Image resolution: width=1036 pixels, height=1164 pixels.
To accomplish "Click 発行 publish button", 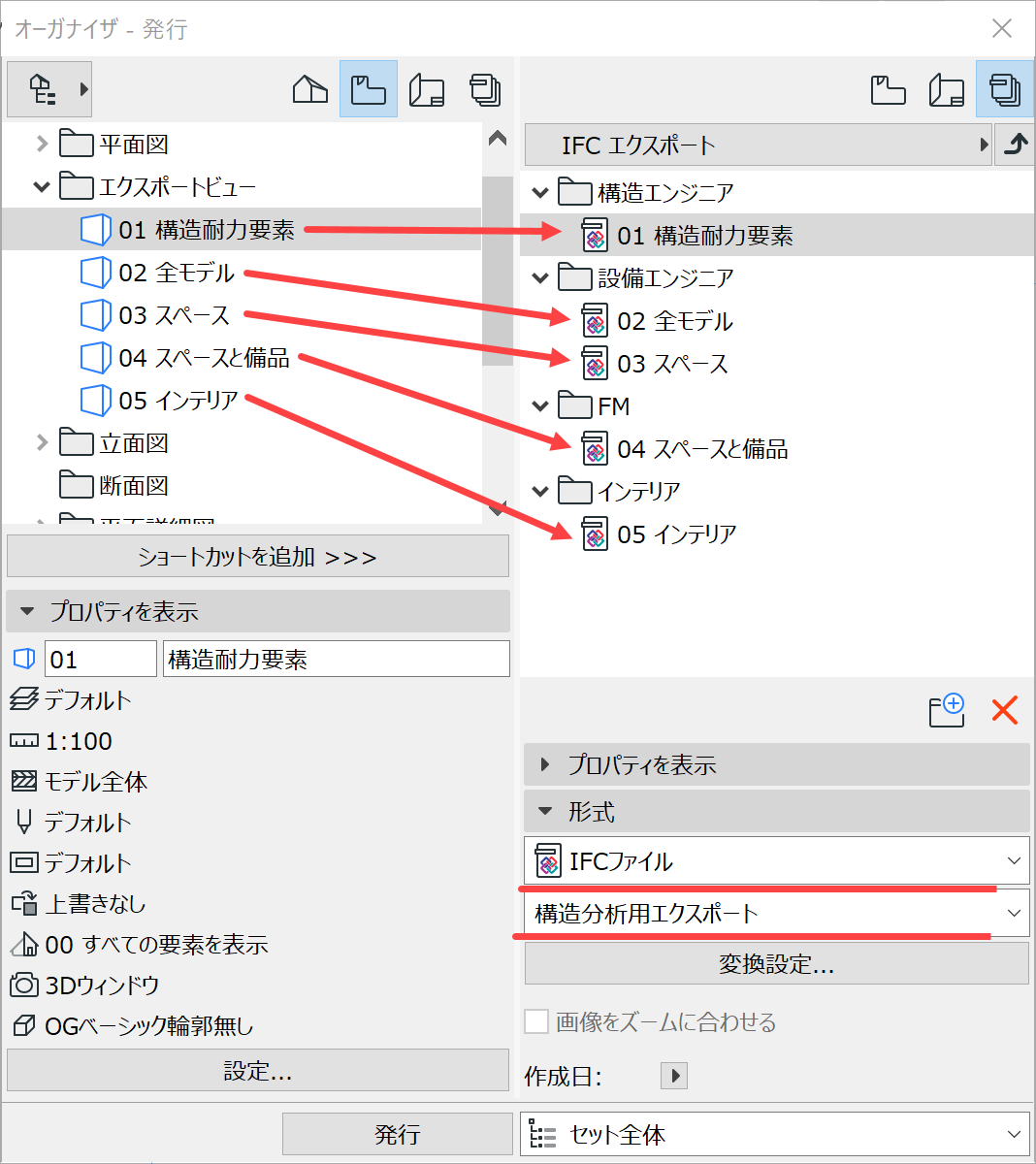I will coord(398,1133).
